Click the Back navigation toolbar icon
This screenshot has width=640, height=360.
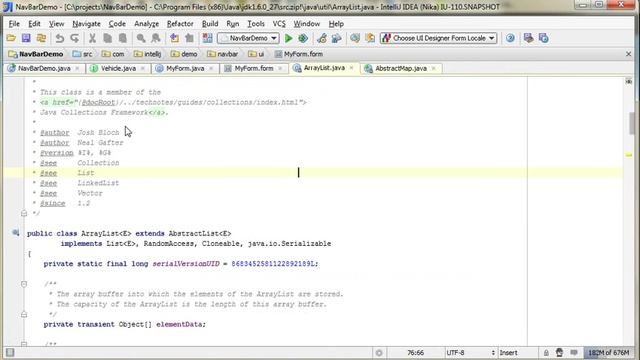pyautogui.click(x=174, y=38)
